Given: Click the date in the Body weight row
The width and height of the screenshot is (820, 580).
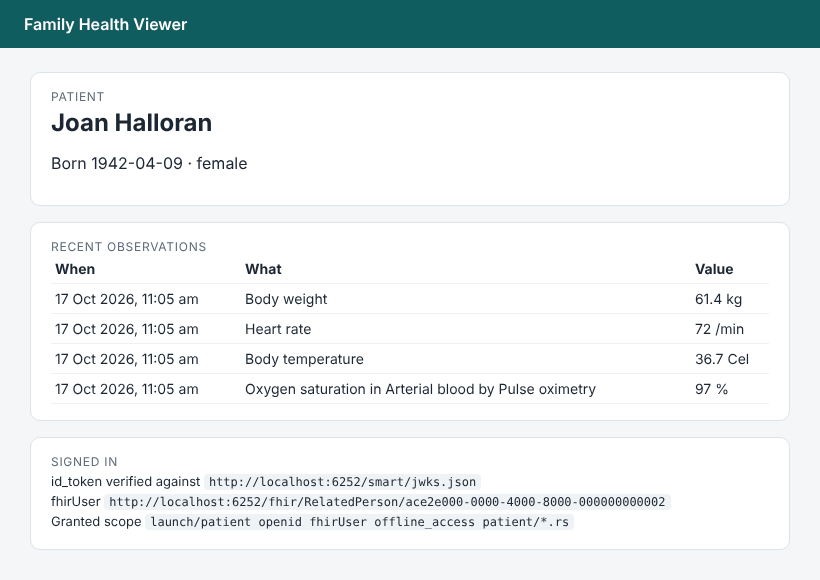Looking at the screenshot, I should (x=127, y=299).
